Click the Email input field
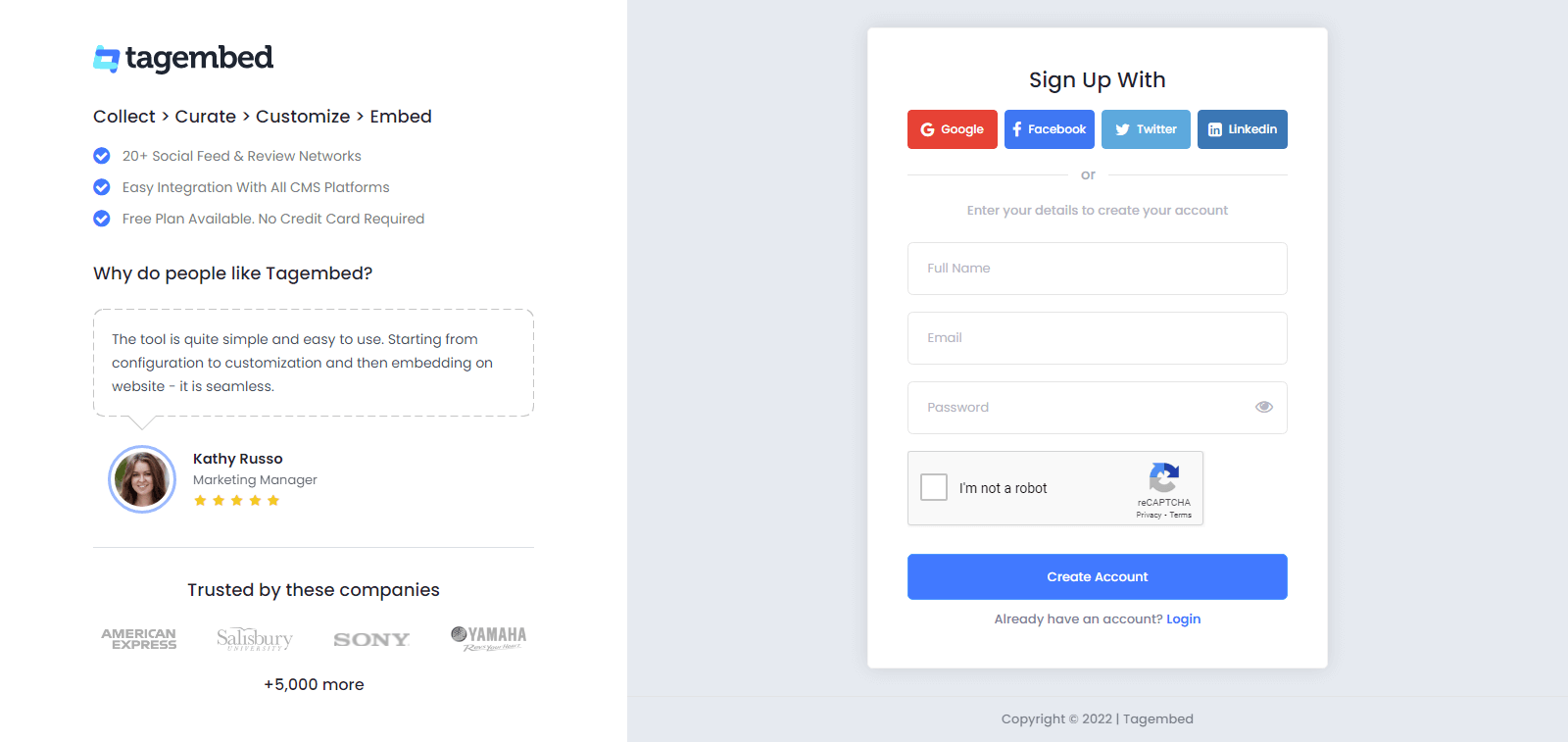 pyautogui.click(x=1097, y=337)
